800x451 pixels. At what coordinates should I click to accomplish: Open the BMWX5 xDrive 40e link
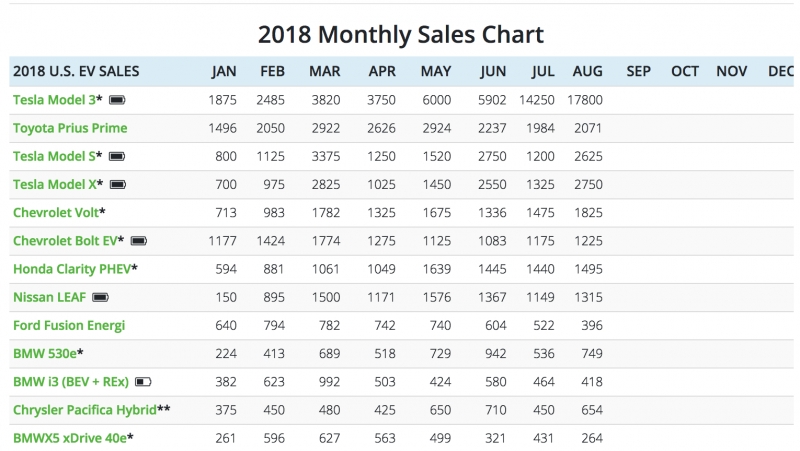pyautogui.click(x=70, y=438)
